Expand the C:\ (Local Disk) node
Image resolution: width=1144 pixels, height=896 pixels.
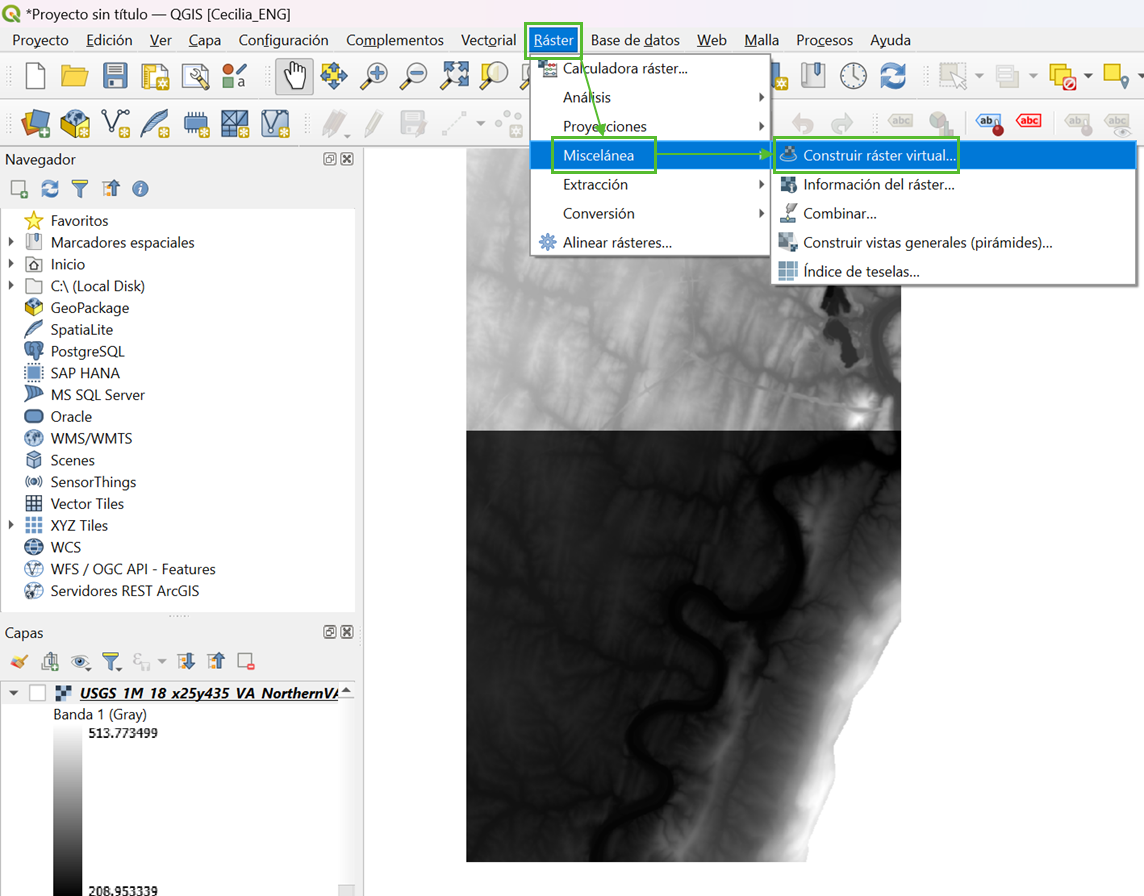[x=11, y=286]
